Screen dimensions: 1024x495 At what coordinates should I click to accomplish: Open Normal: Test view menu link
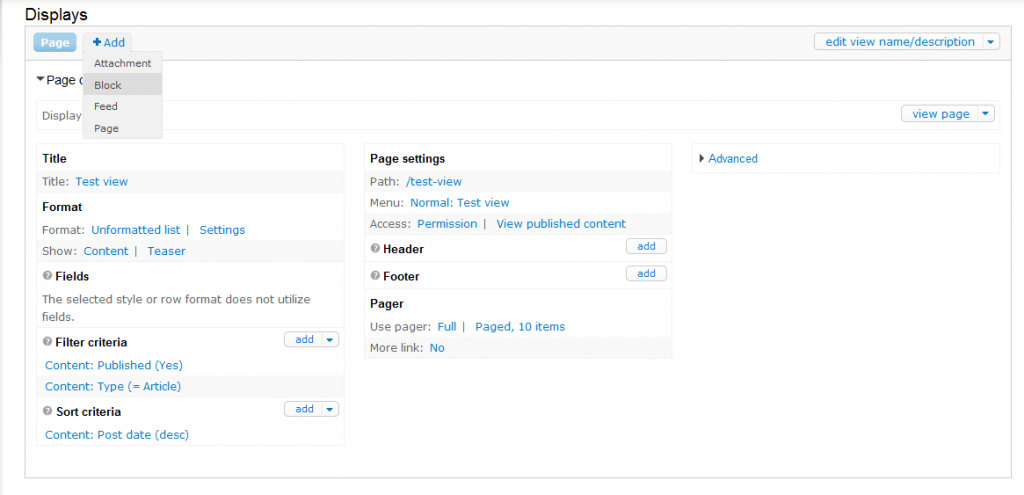(460, 202)
